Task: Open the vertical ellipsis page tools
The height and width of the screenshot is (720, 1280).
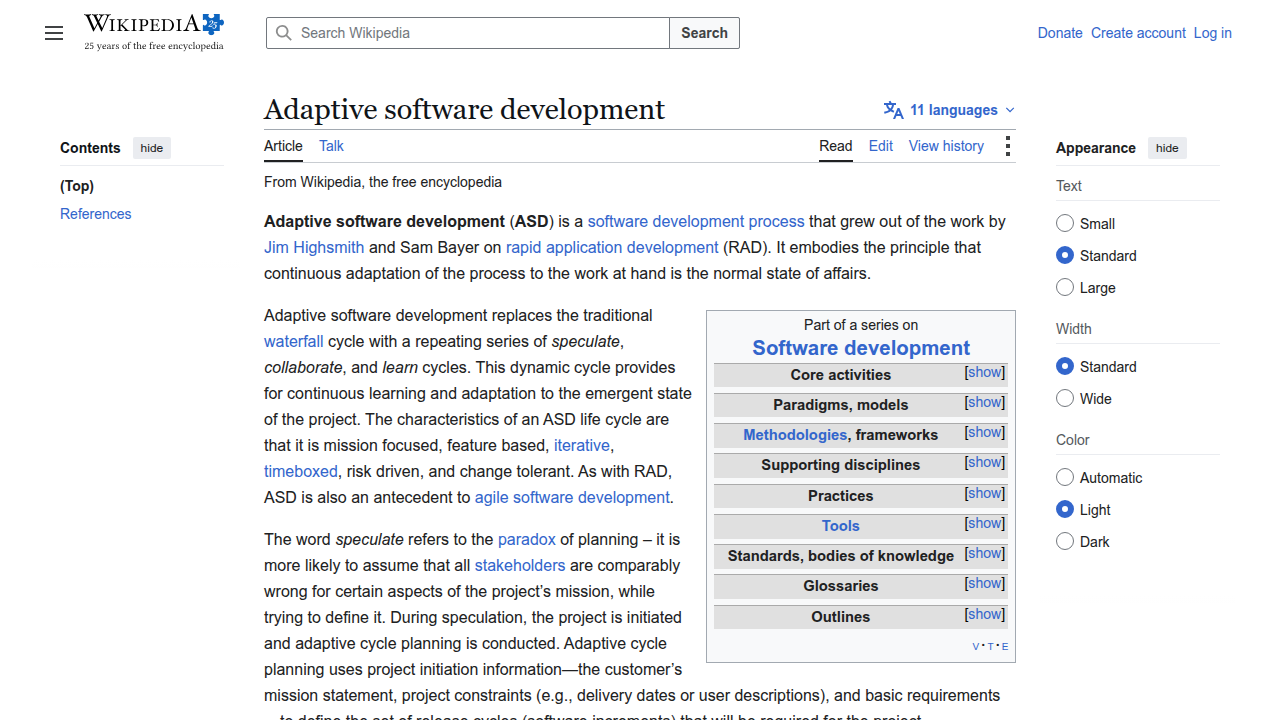Action: tap(1007, 147)
